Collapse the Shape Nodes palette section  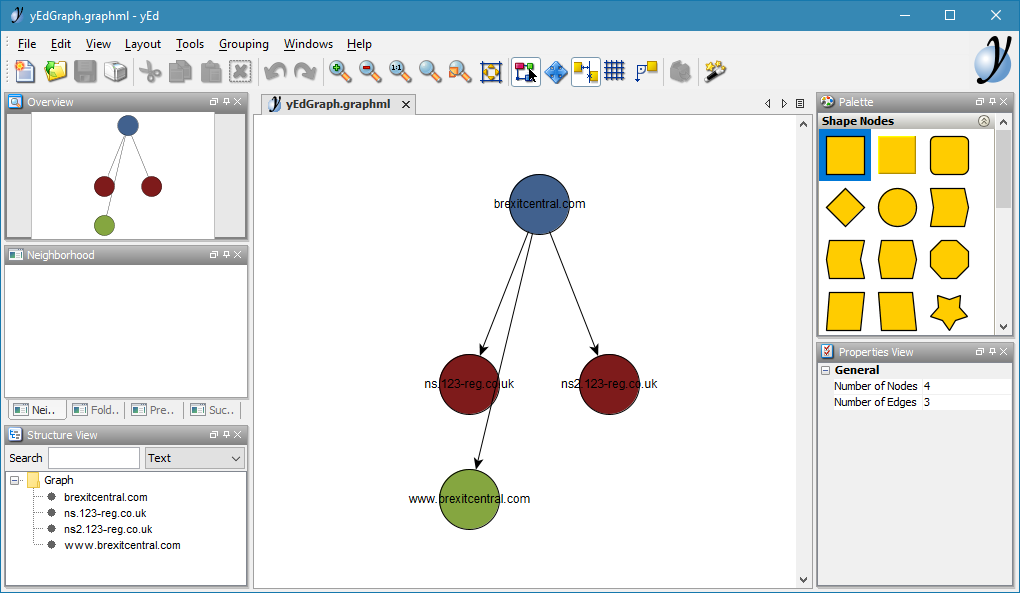(x=984, y=121)
